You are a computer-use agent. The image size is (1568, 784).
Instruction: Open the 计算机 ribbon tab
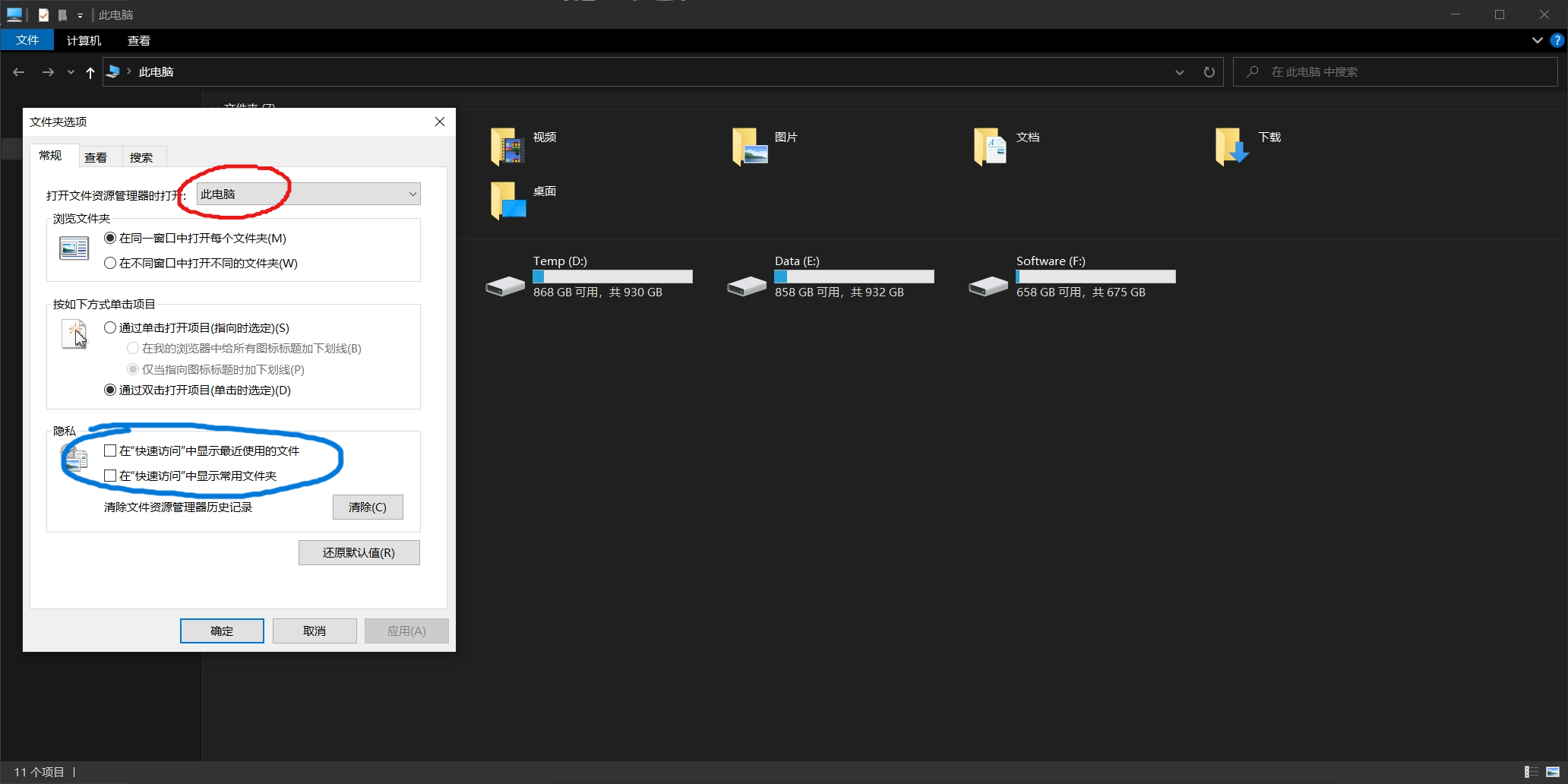click(84, 40)
